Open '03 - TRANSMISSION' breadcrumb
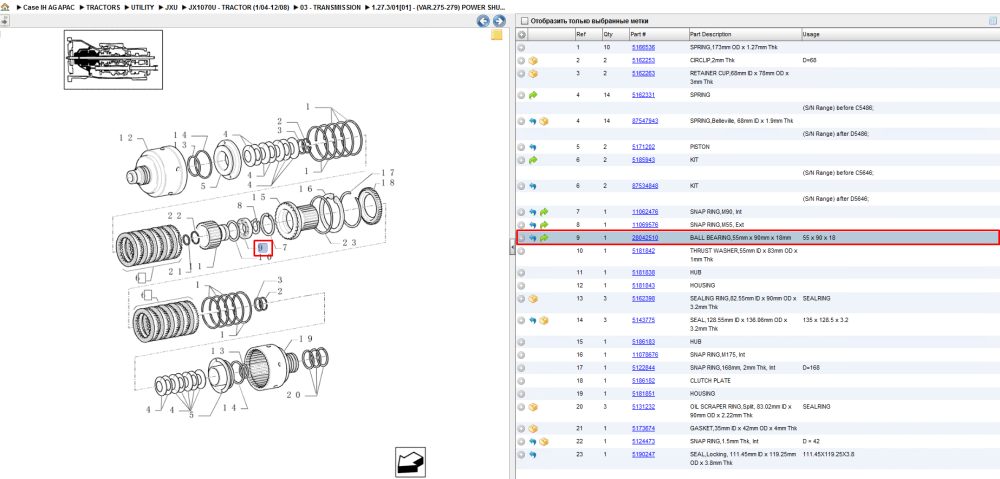Viewport: 1000px width, 479px height. pos(329,7)
